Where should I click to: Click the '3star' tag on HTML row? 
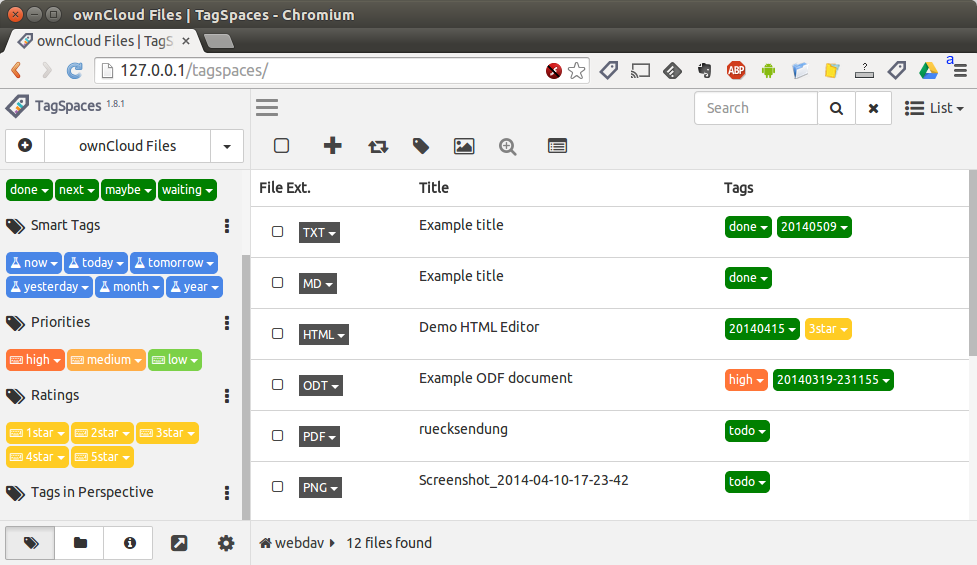pyautogui.click(x=828, y=329)
